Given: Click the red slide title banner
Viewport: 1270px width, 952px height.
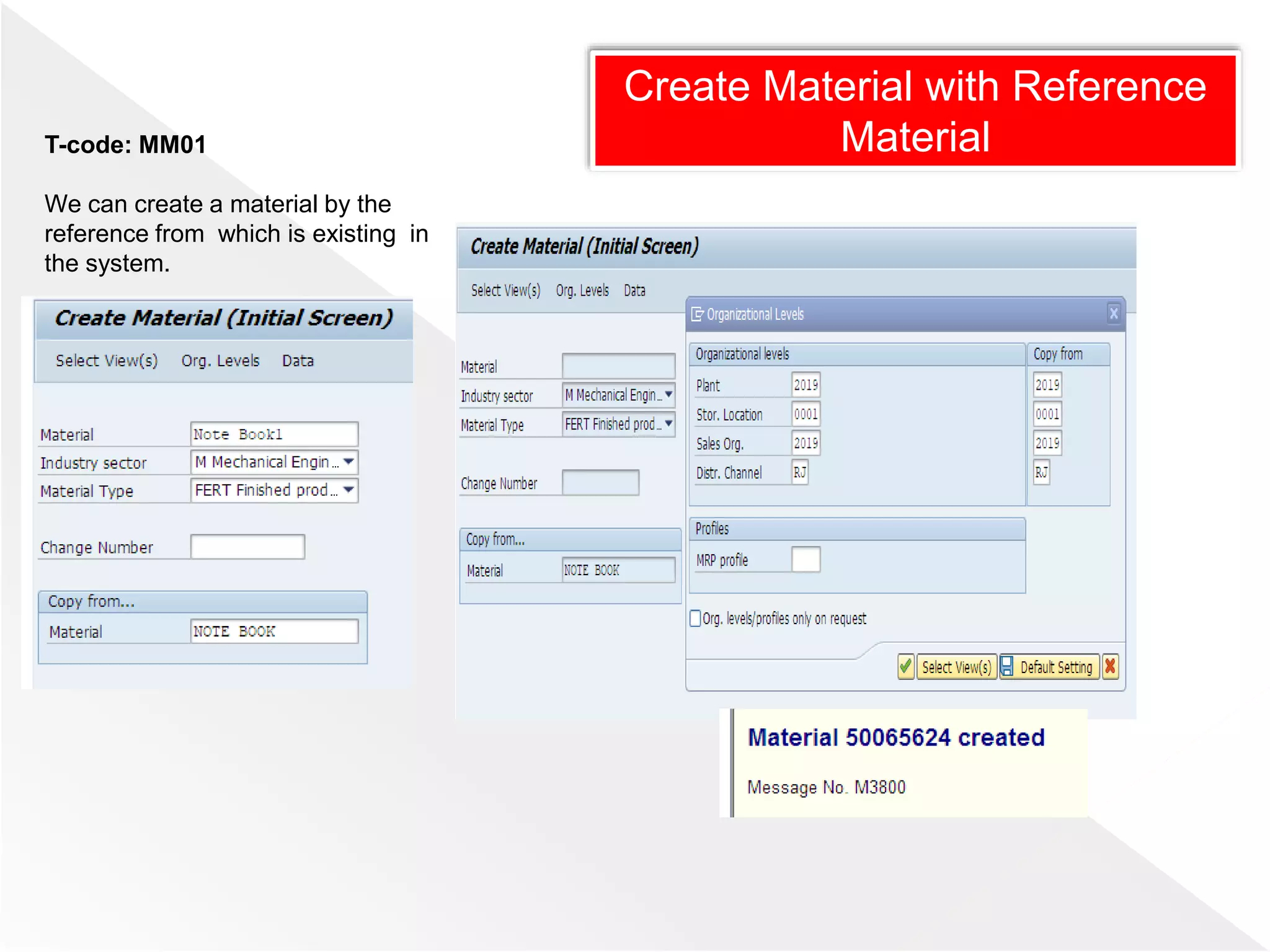Looking at the screenshot, I should tap(915, 110).
